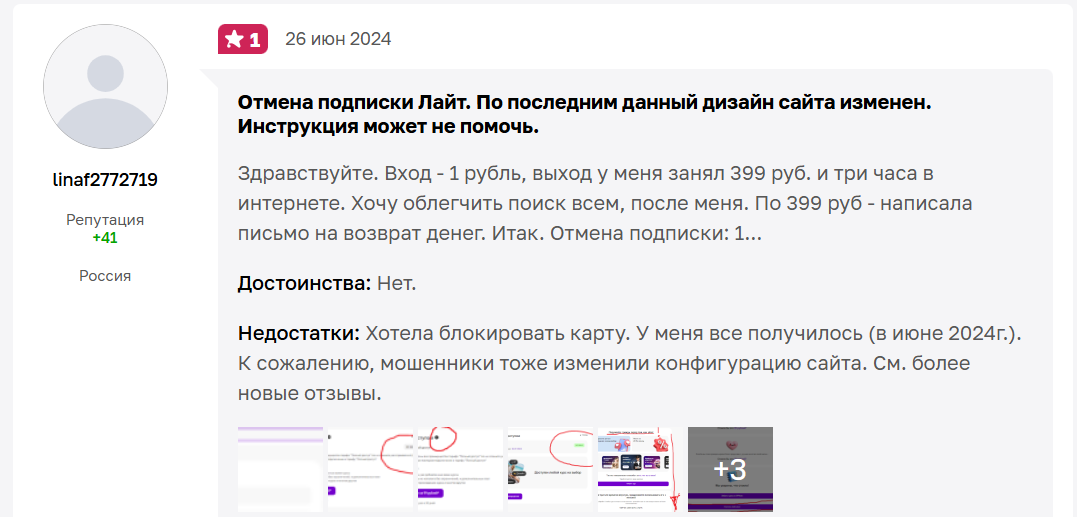Click the Россия country label

coord(105,276)
